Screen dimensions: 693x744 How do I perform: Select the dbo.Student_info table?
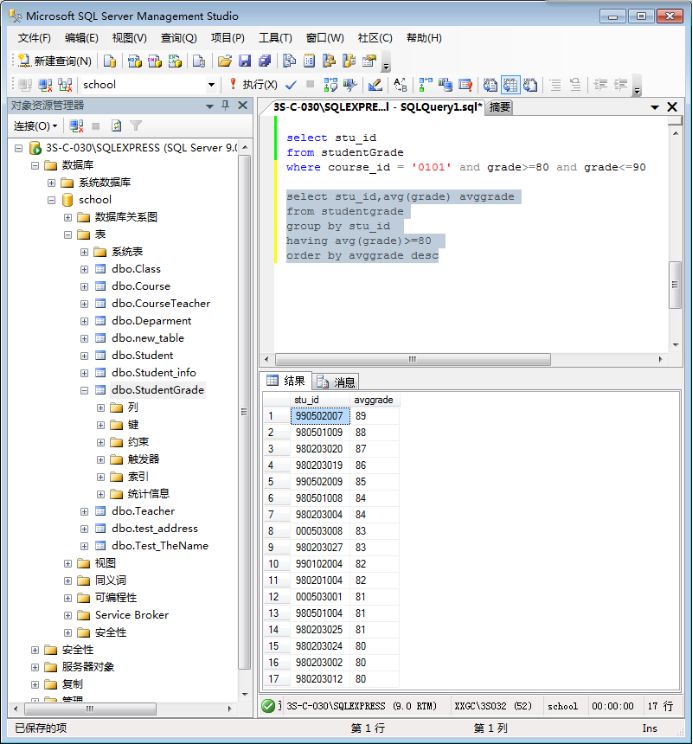(154, 373)
